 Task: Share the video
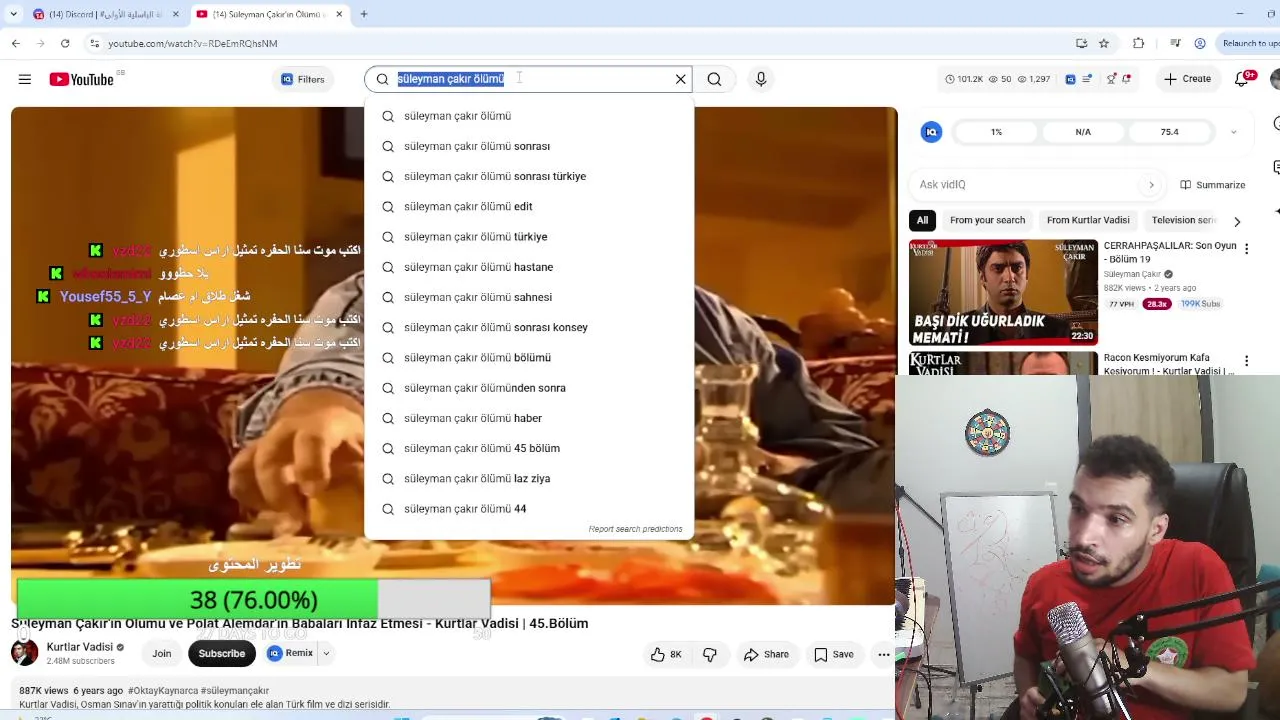point(766,654)
